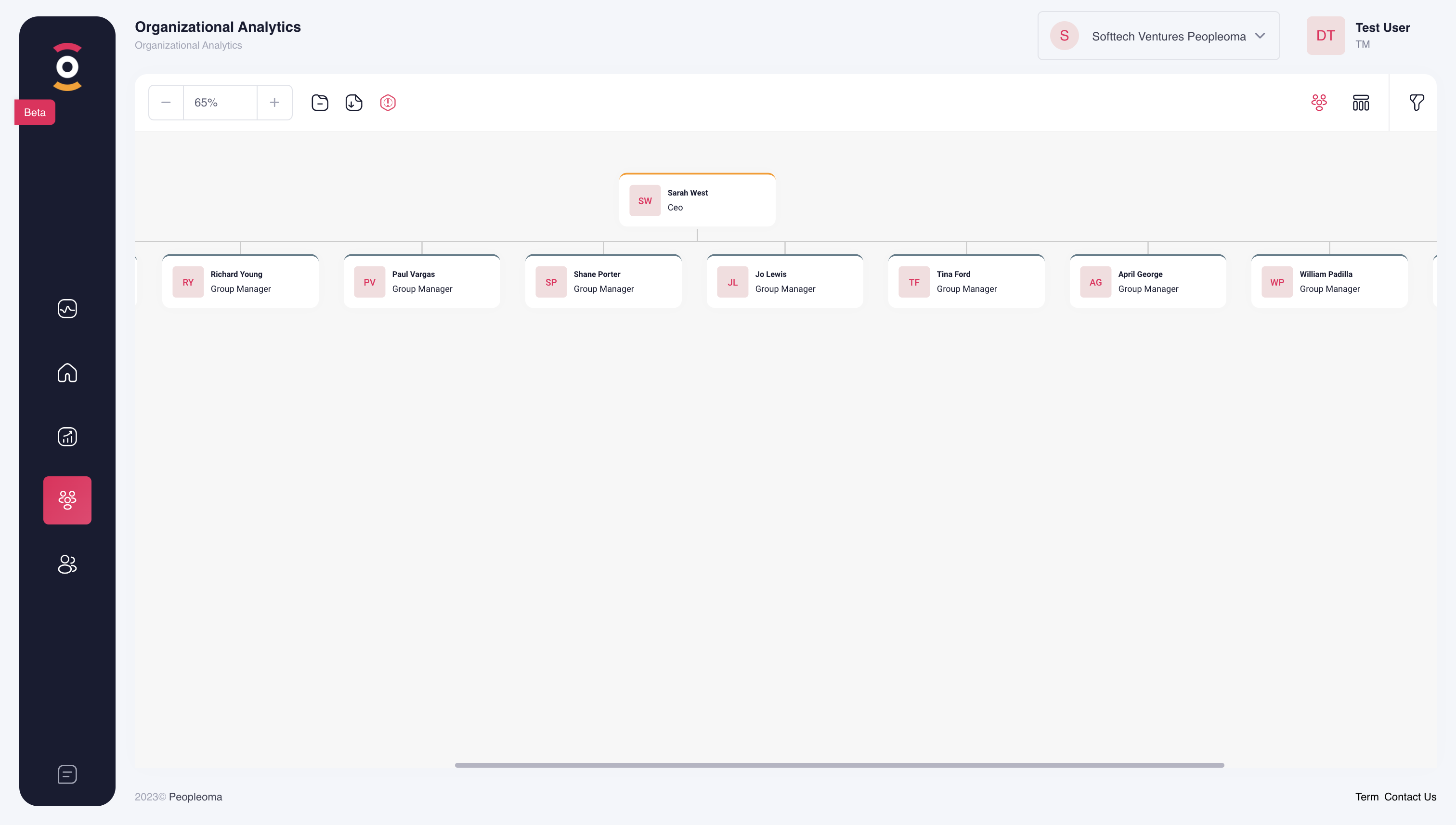Image resolution: width=1456 pixels, height=825 pixels.
Task: Switch to org chart people view icon
Action: pos(1319,103)
